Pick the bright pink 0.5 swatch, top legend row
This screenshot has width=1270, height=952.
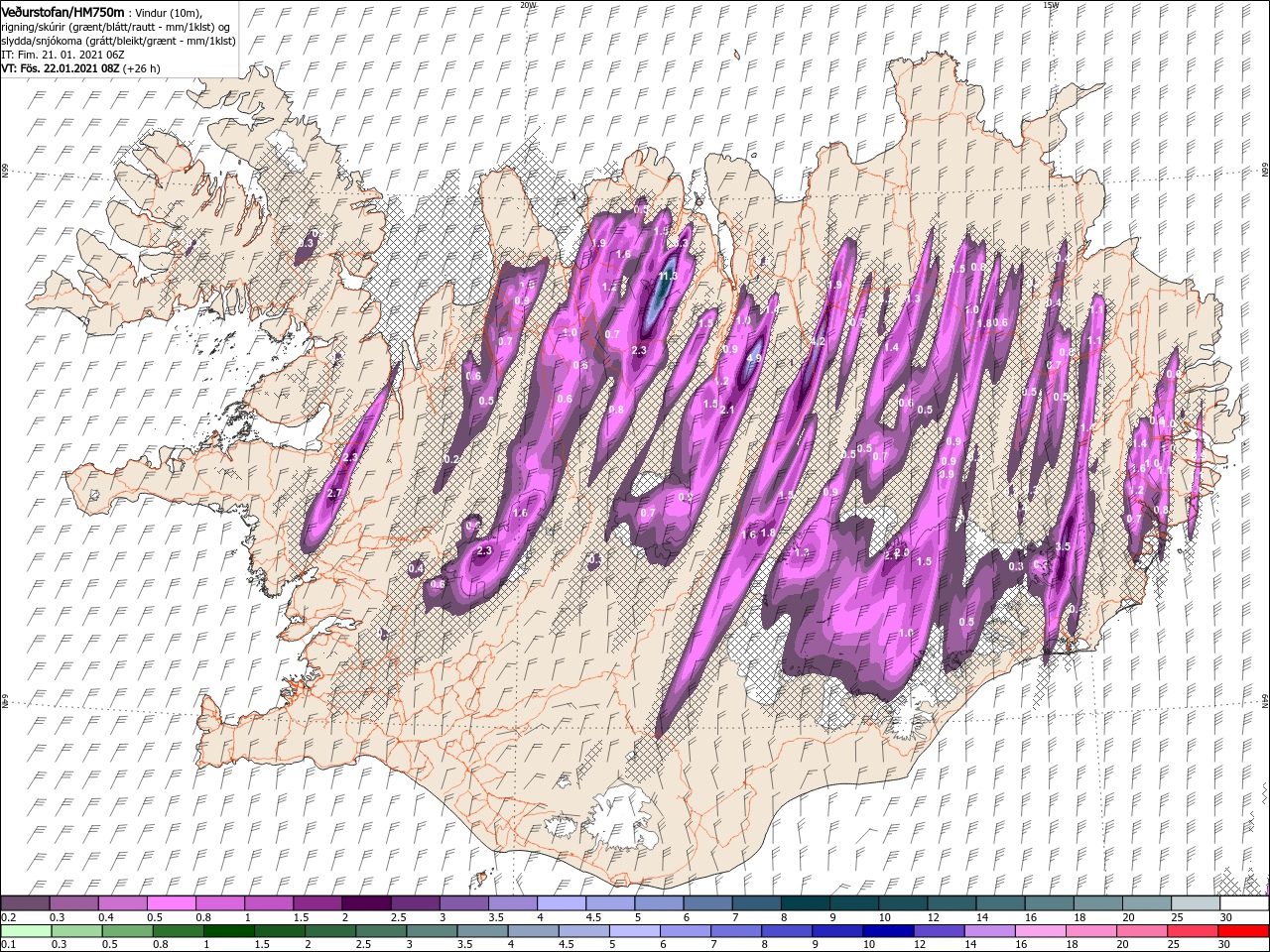tap(172, 903)
